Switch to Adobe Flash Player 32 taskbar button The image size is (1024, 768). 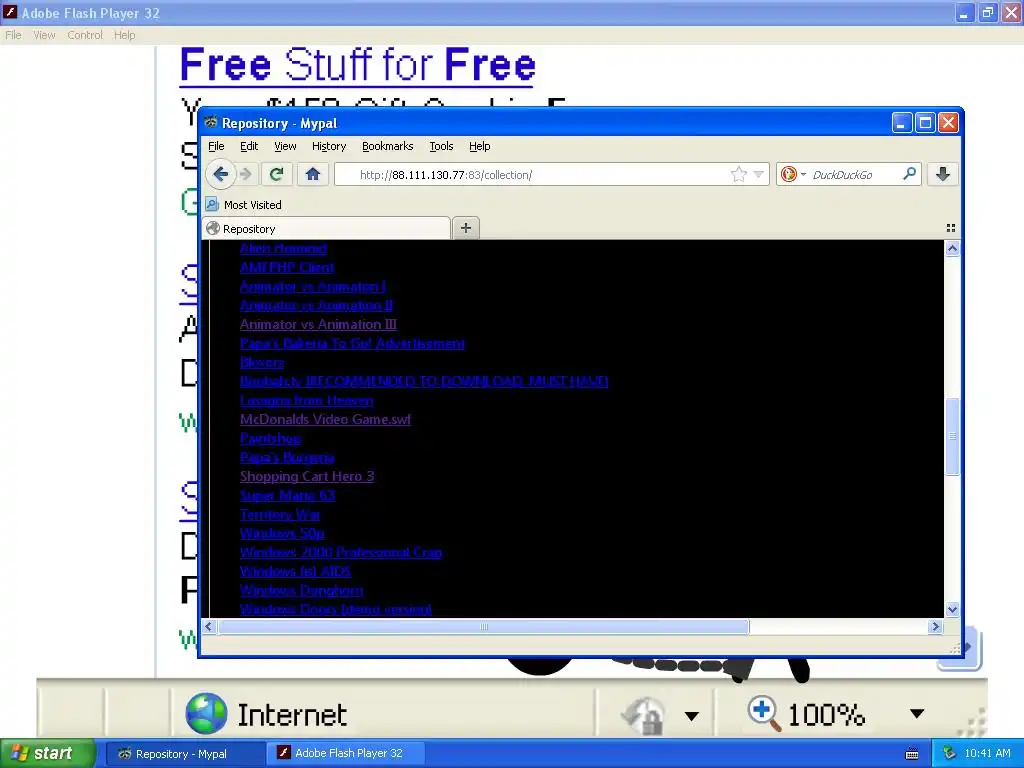[346, 753]
